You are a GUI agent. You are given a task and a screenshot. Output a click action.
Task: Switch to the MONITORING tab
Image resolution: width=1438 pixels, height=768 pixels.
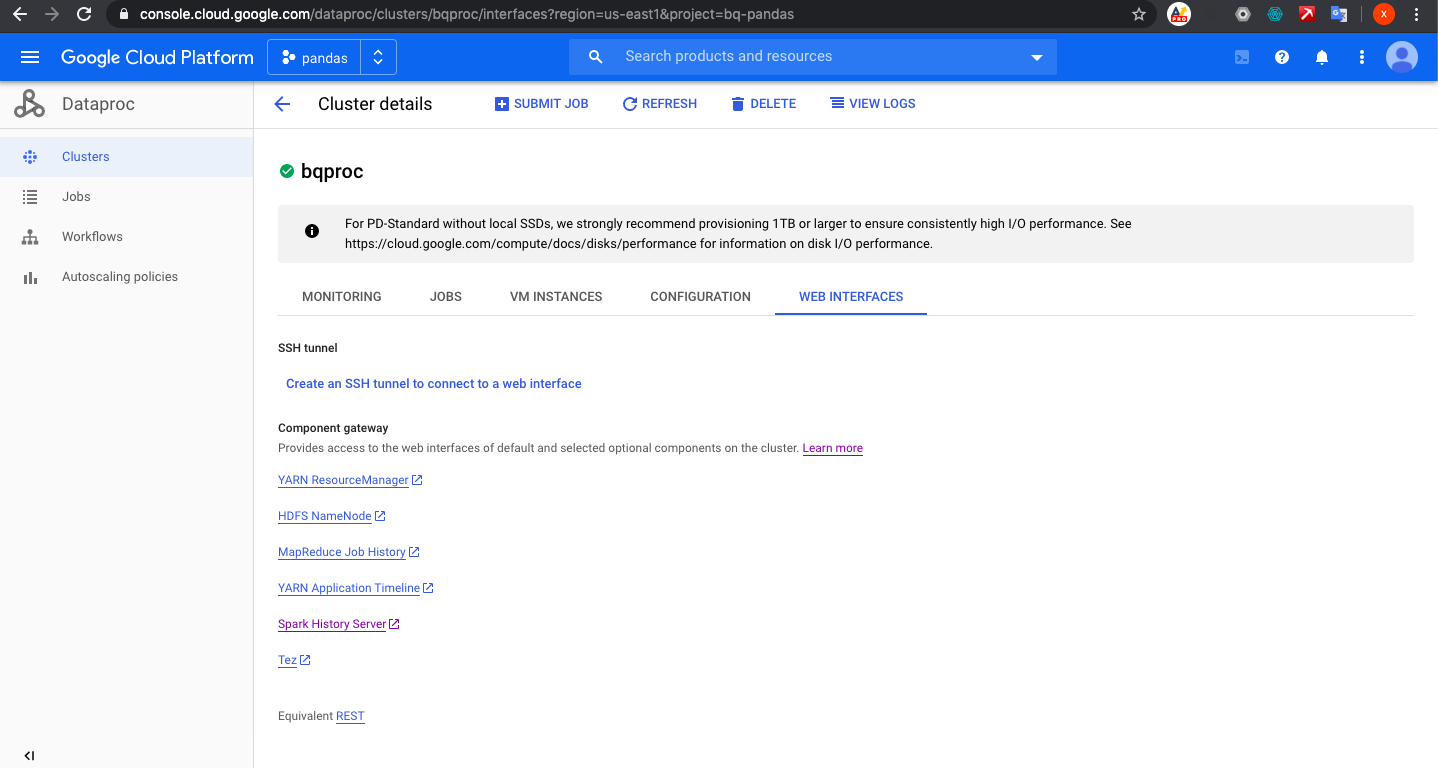[342, 297]
